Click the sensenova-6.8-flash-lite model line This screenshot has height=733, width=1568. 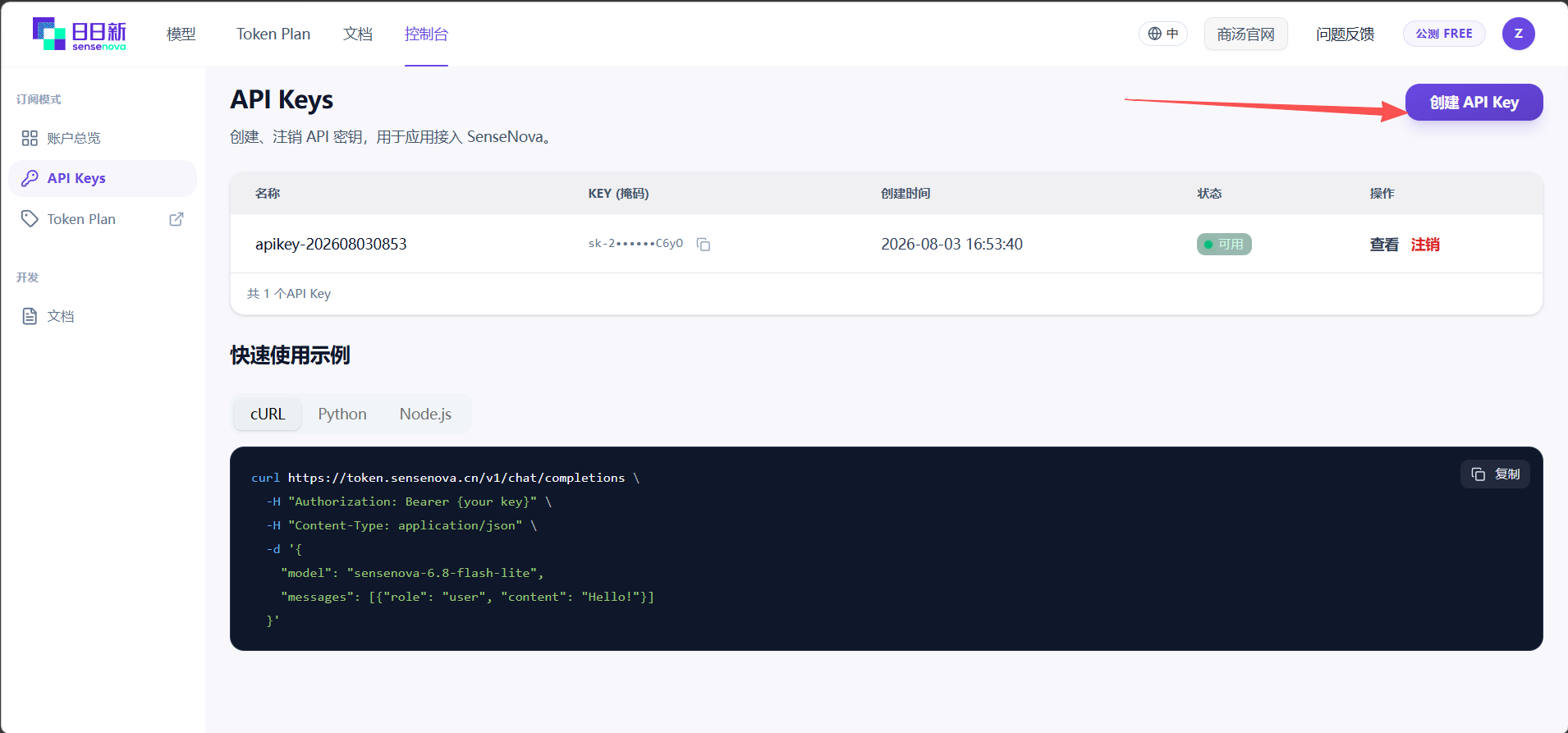(x=412, y=573)
